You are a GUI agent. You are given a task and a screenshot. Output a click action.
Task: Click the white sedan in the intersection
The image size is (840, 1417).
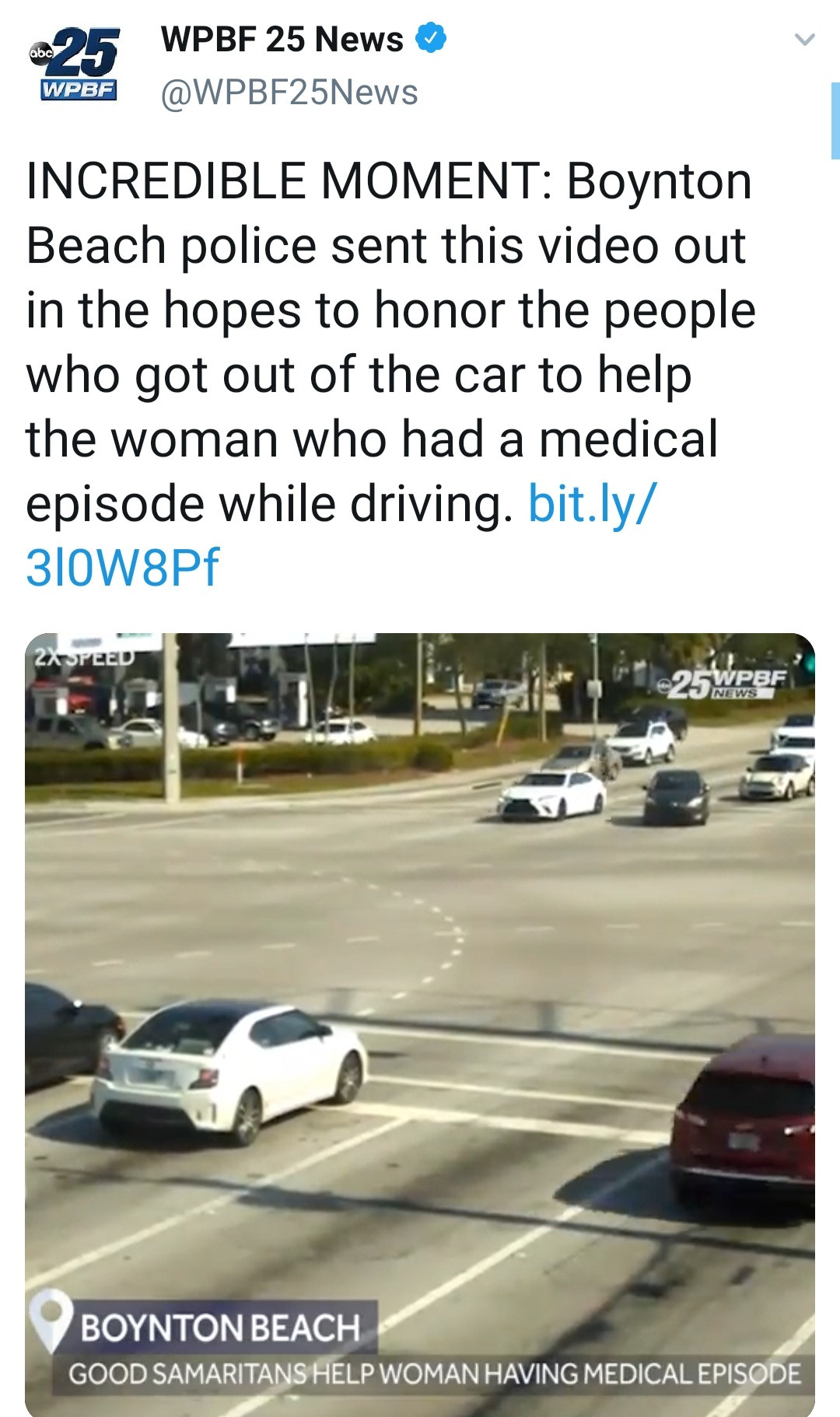(x=552, y=796)
